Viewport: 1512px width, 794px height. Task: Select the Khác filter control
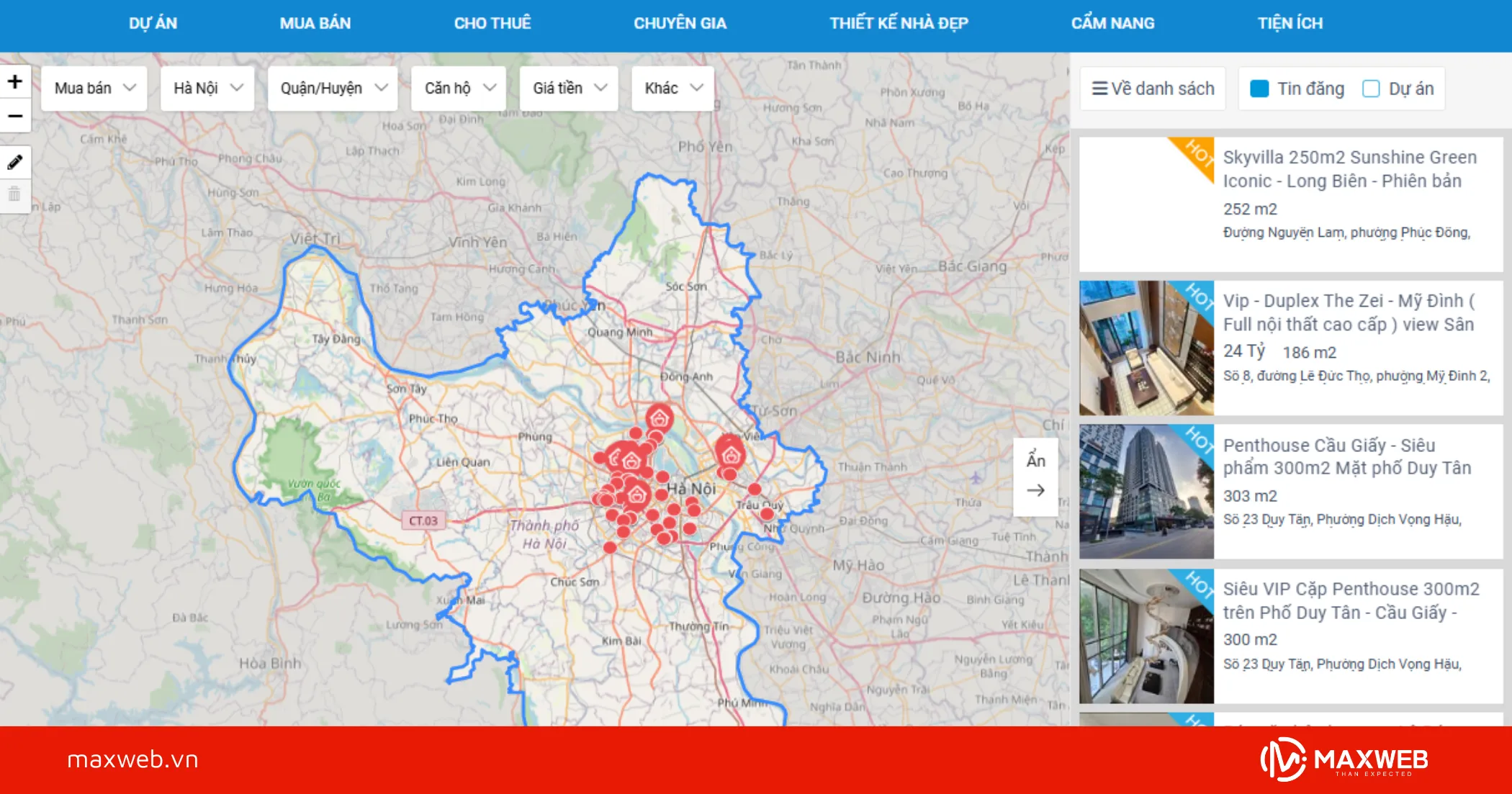pyautogui.click(x=671, y=88)
